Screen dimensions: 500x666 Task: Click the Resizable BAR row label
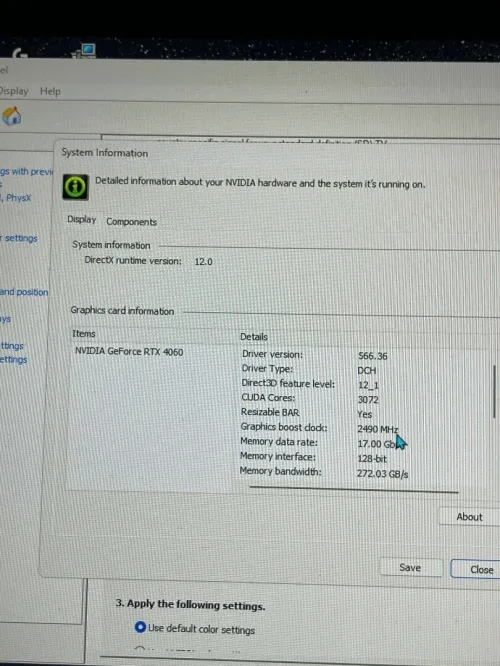point(270,412)
